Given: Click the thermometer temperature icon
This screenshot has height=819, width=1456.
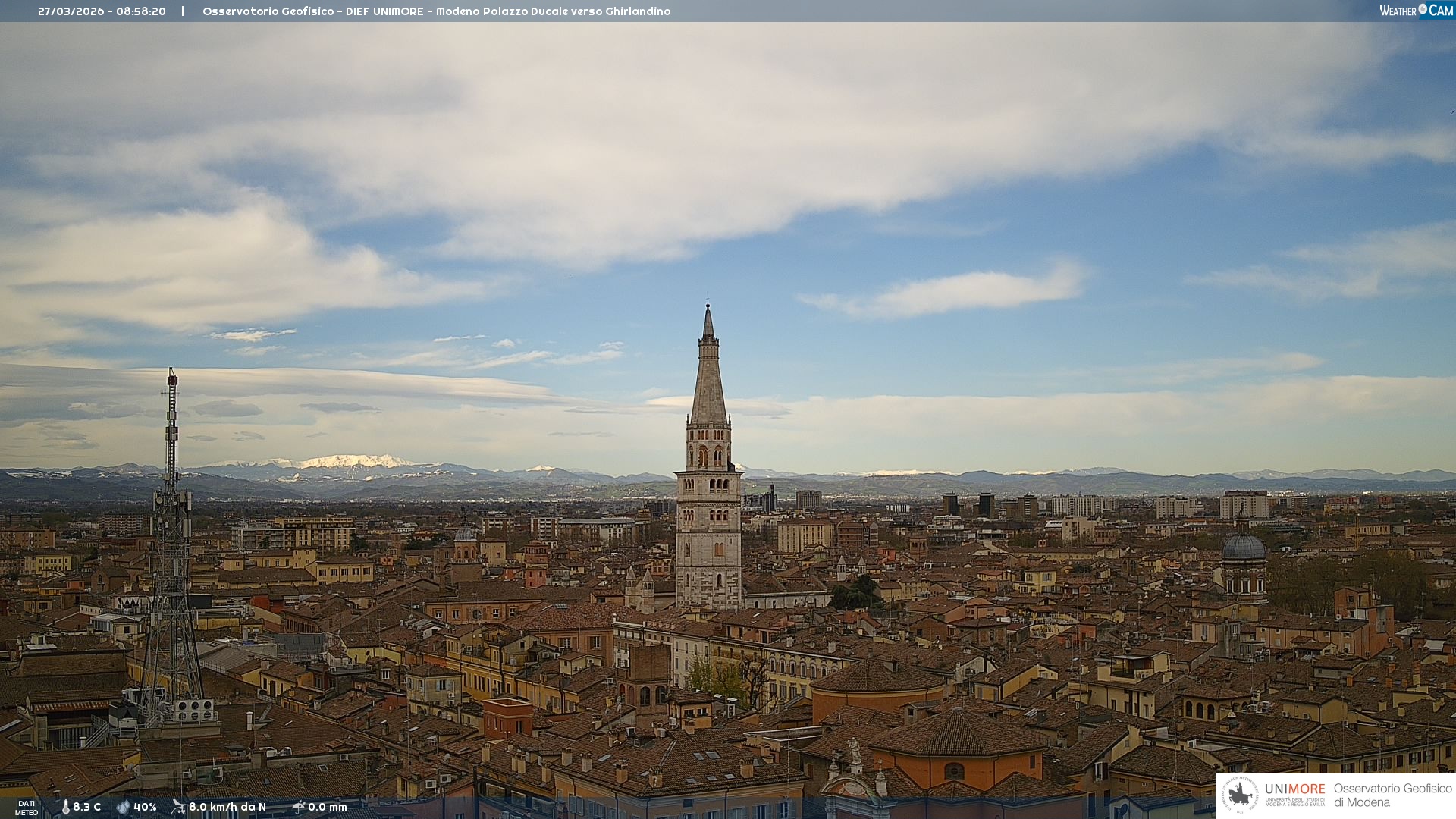Looking at the screenshot, I should 65,807.
